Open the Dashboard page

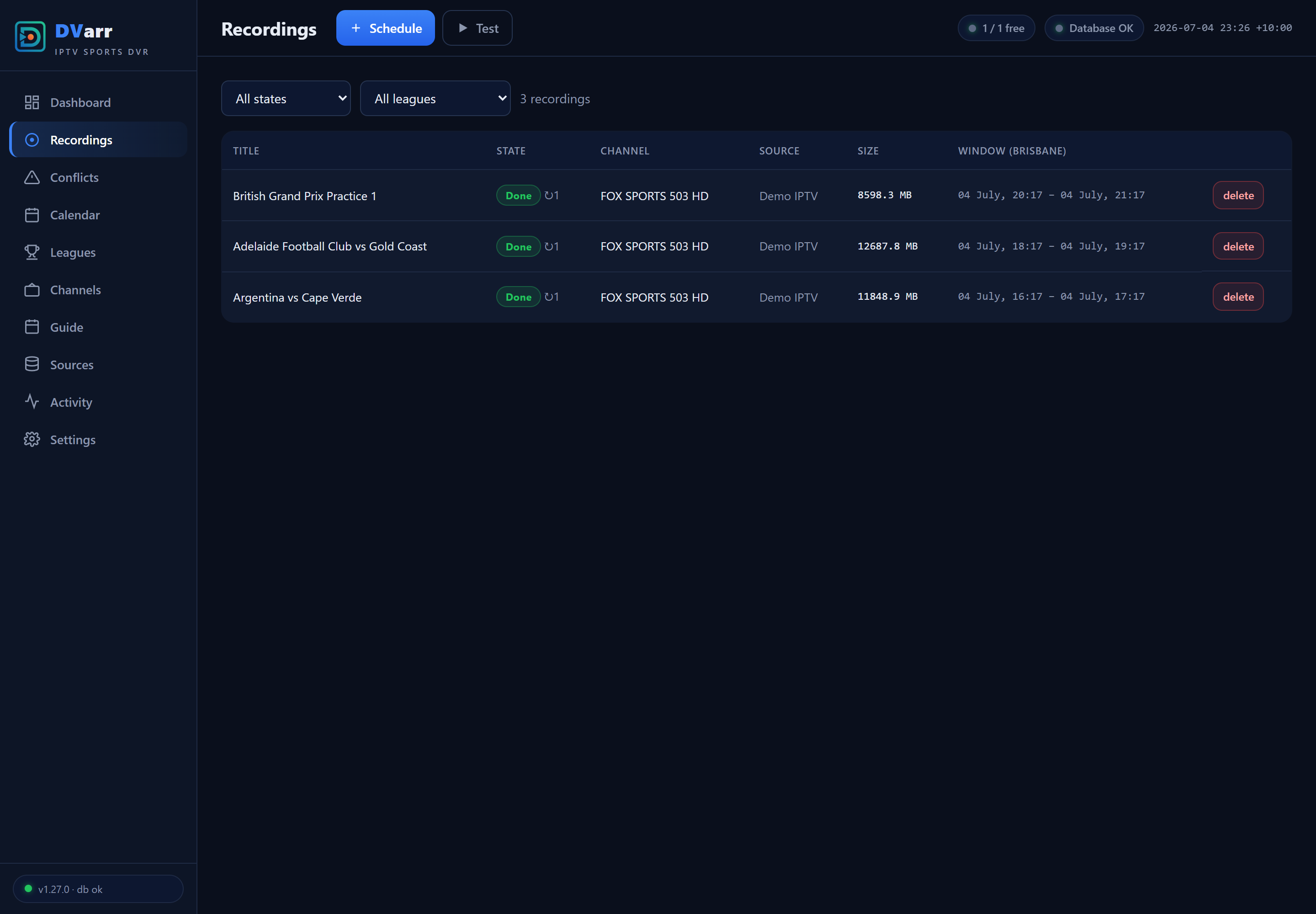coord(99,102)
